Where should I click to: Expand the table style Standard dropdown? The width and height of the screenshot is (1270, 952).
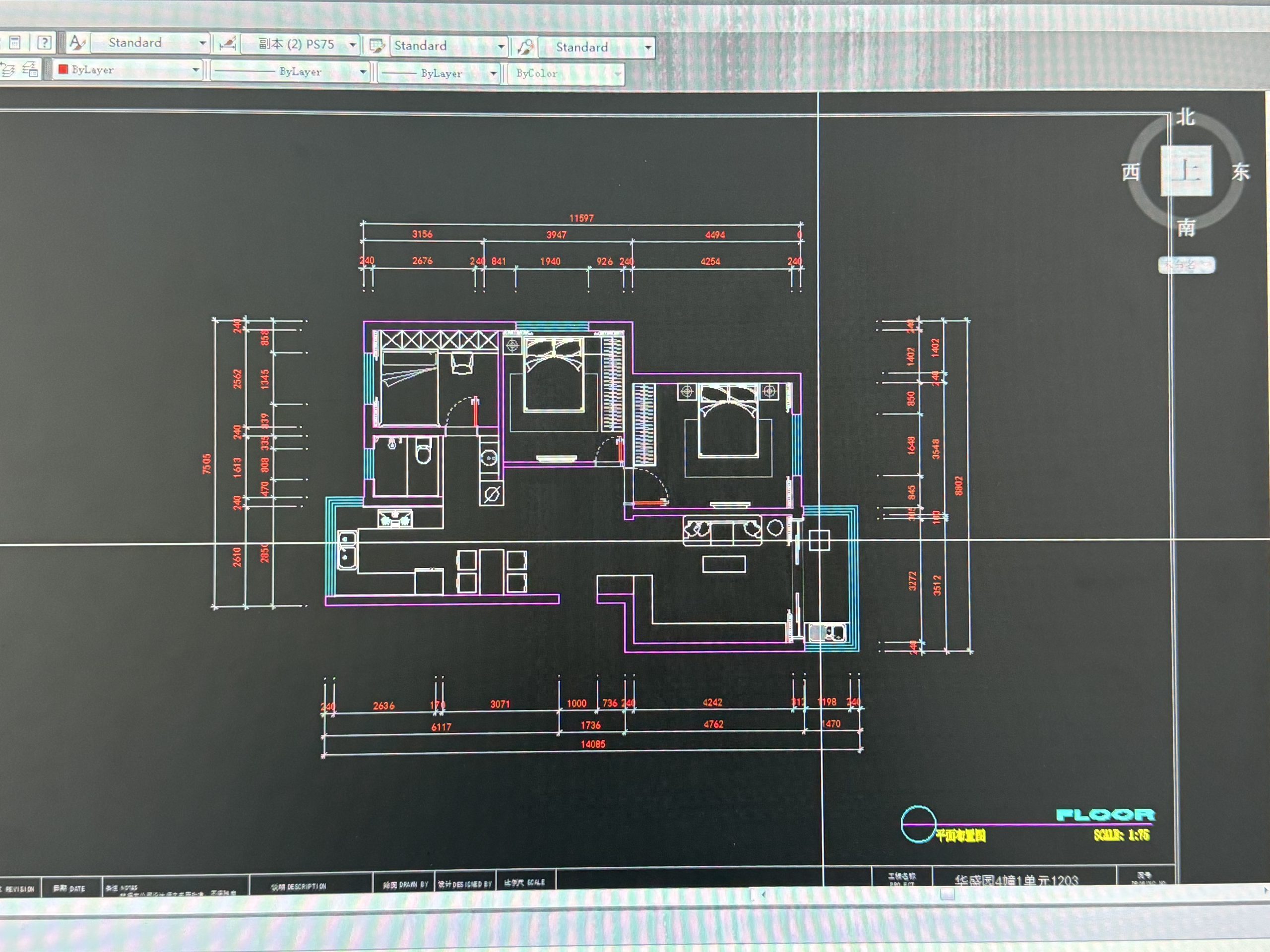pyautogui.click(x=501, y=47)
